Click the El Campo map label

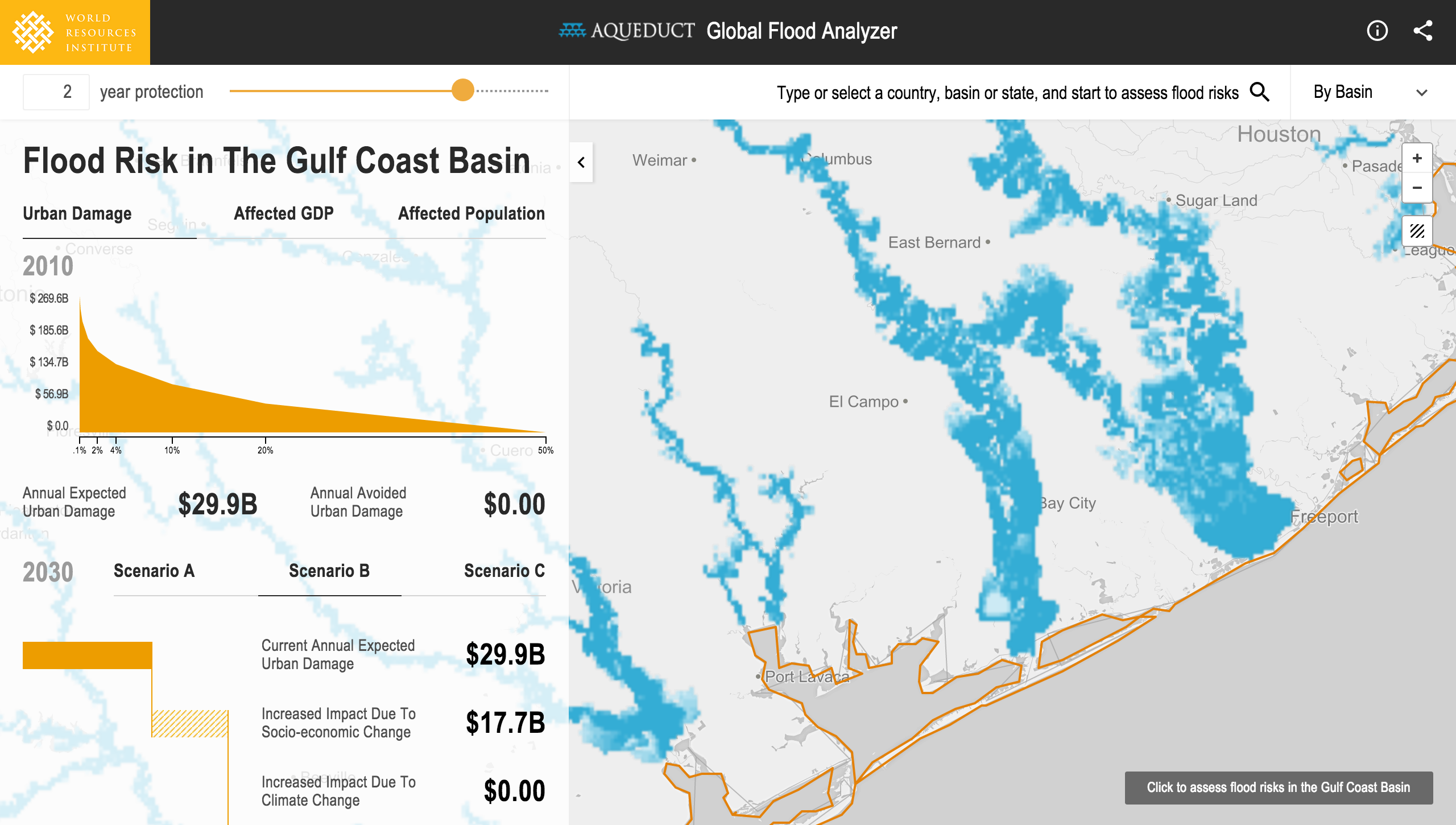pyautogui.click(x=863, y=402)
